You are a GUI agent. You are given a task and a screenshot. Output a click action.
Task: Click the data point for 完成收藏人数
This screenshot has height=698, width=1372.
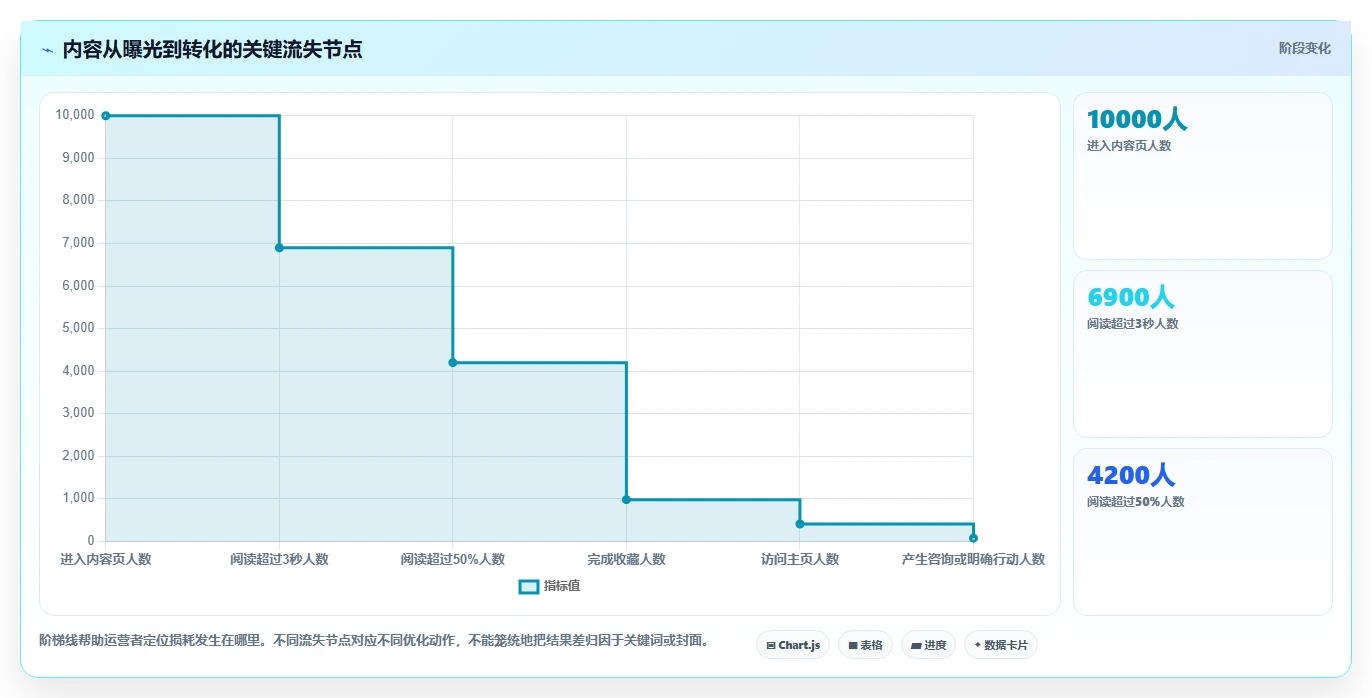(x=626, y=499)
